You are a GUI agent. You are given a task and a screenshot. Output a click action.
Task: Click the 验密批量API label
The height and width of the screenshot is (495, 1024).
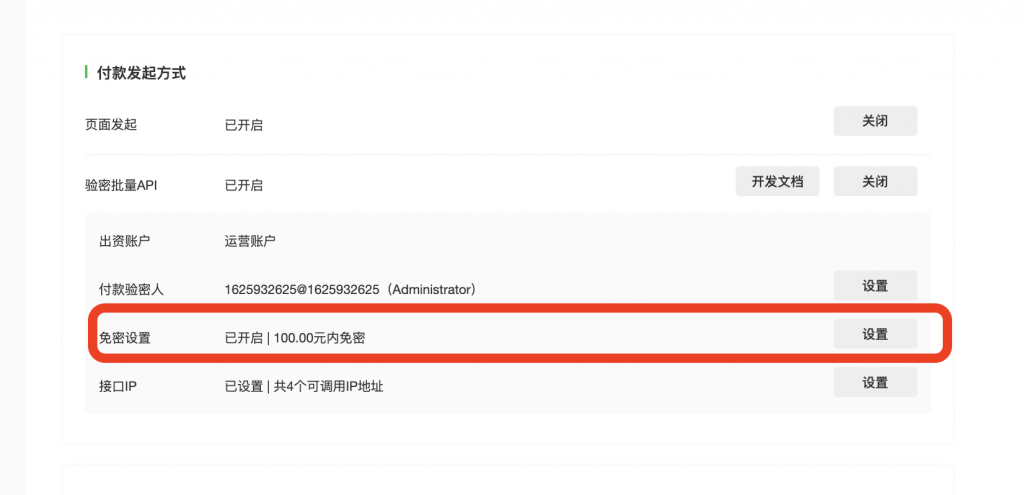(121, 185)
